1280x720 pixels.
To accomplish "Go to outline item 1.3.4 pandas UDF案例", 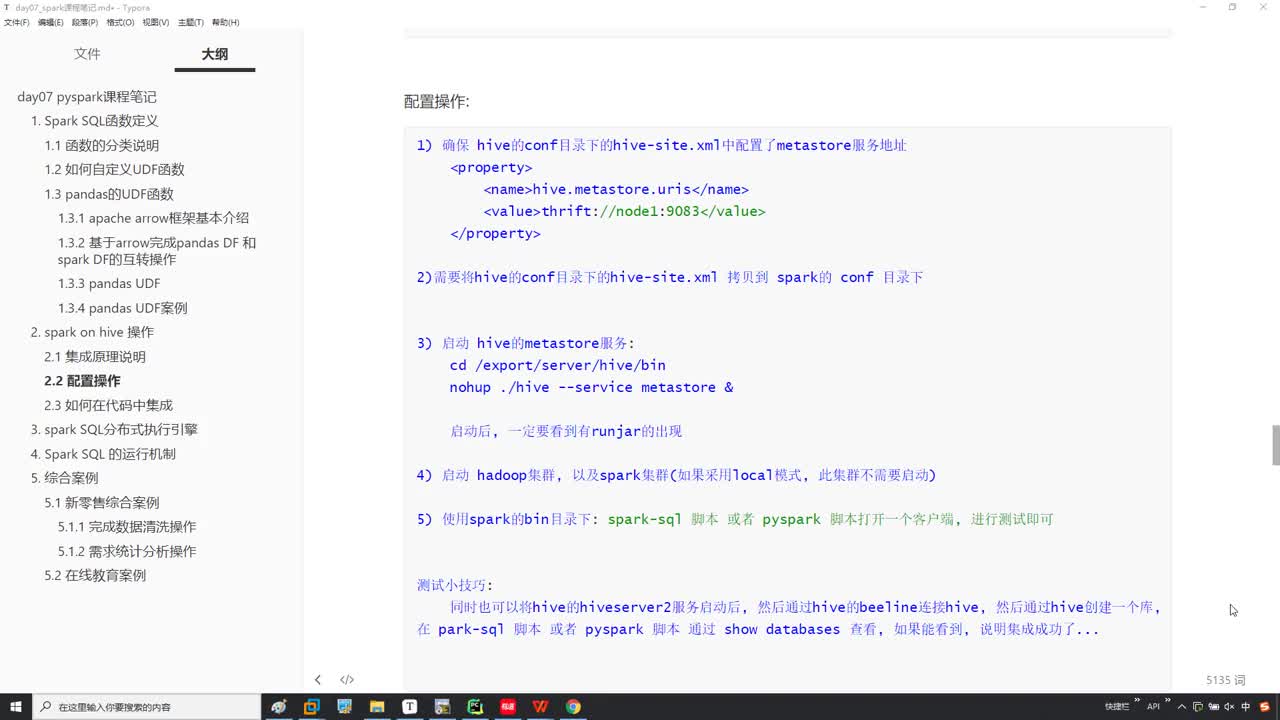I will coord(122,308).
